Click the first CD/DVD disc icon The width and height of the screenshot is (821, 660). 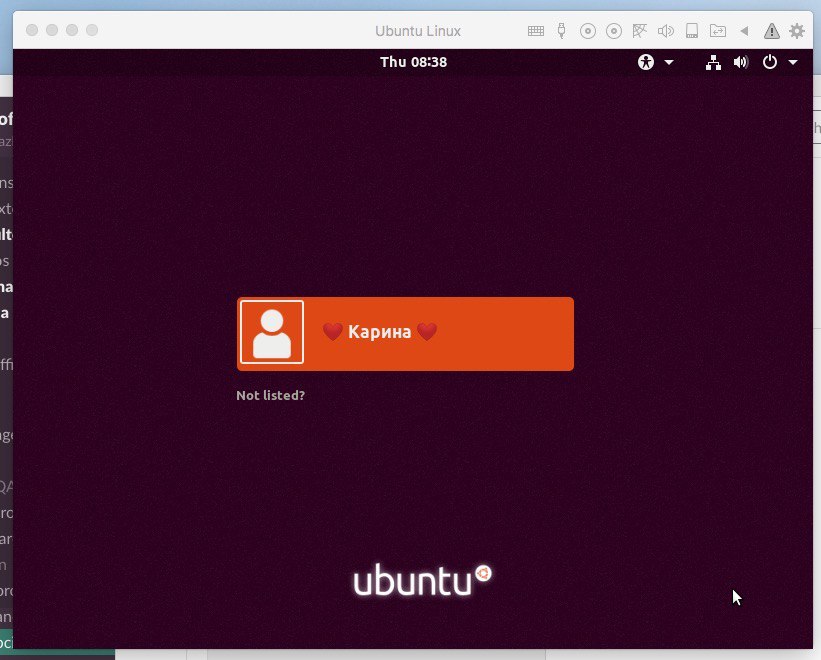coord(588,31)
